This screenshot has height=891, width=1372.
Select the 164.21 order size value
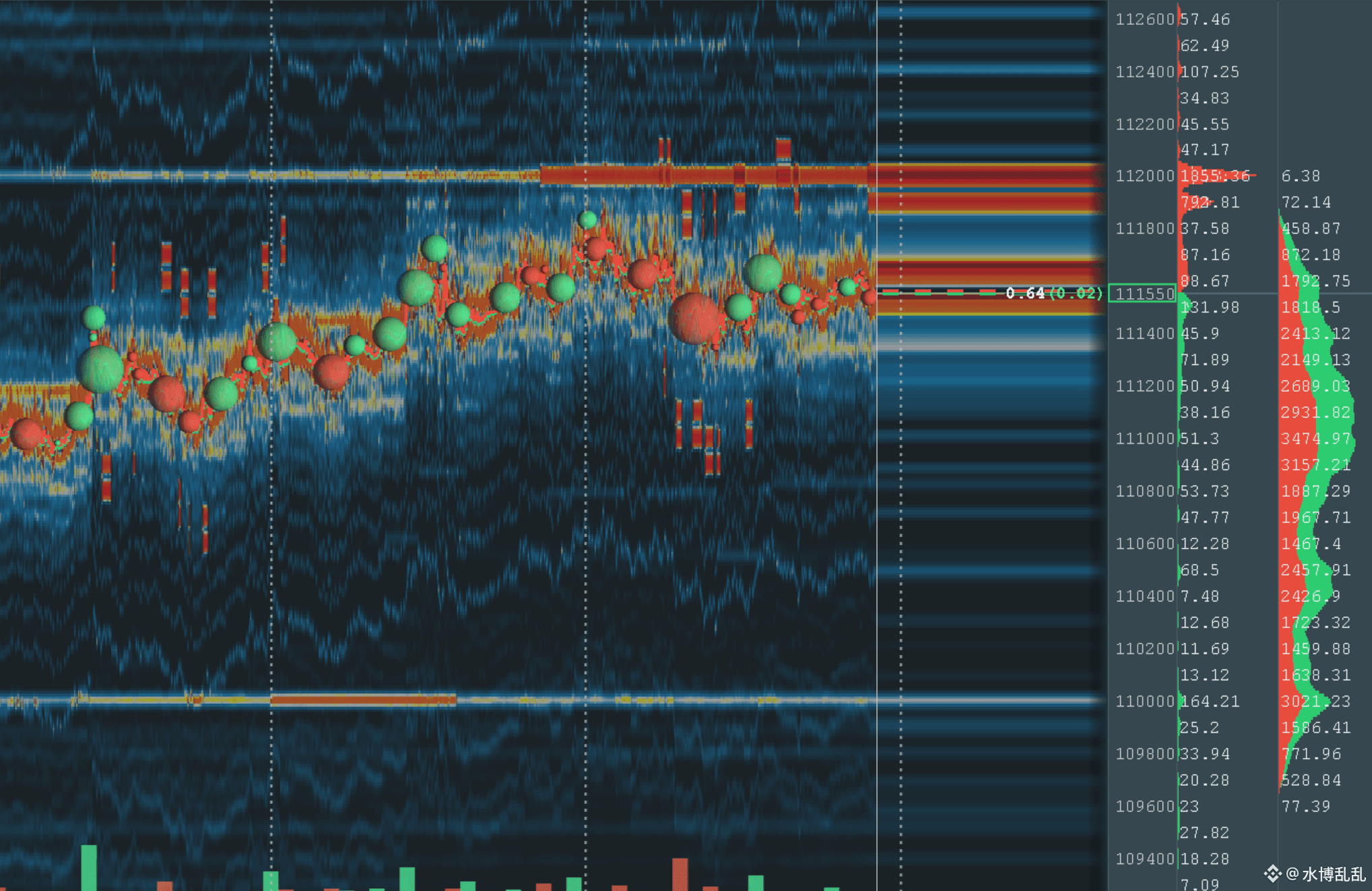[x=1210, y=702]
